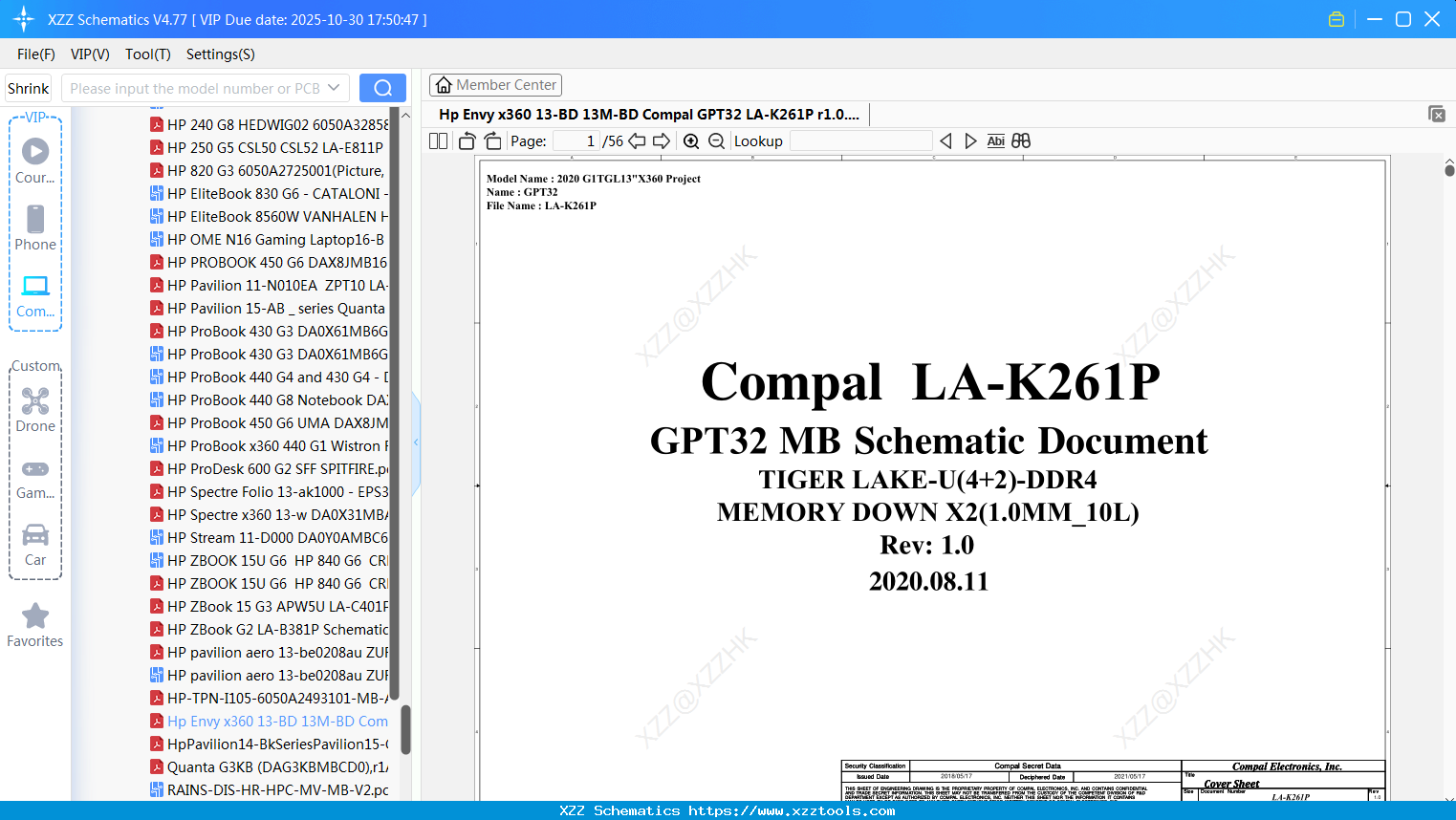The height and width of the screenshot is (820, 1456).
Task: Open Favorites in the sidebar
Action: pyautogui.click(x=35, y=625)
